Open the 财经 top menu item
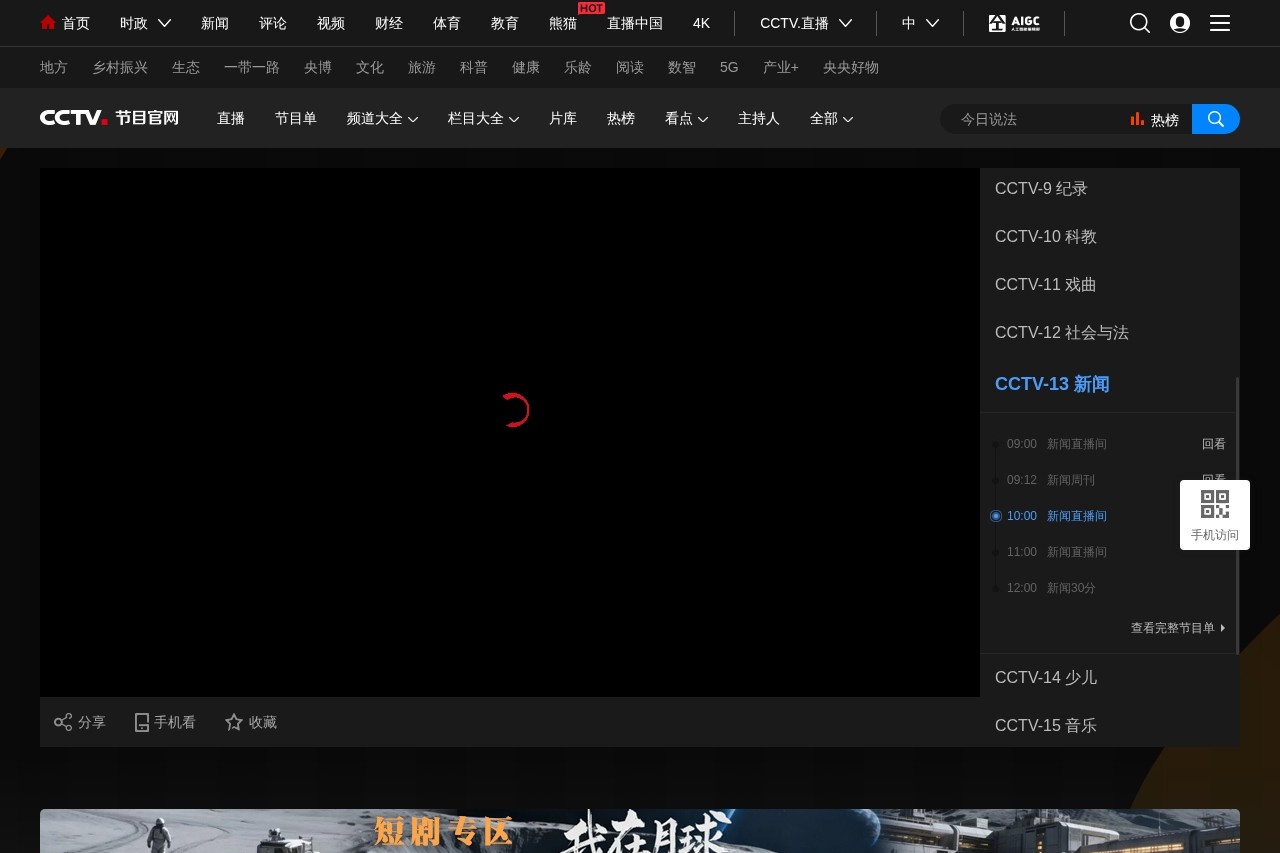Image resolution: width=1280 pixels, height=853 pixels. [x=389, y=23]
